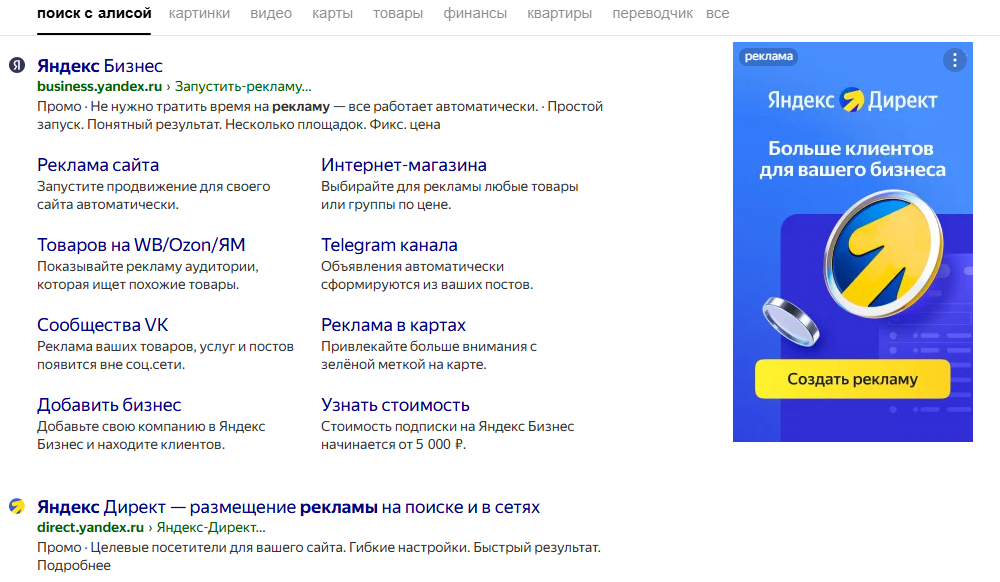Click 'Объявления автоматически' description text

click(413, 266)
